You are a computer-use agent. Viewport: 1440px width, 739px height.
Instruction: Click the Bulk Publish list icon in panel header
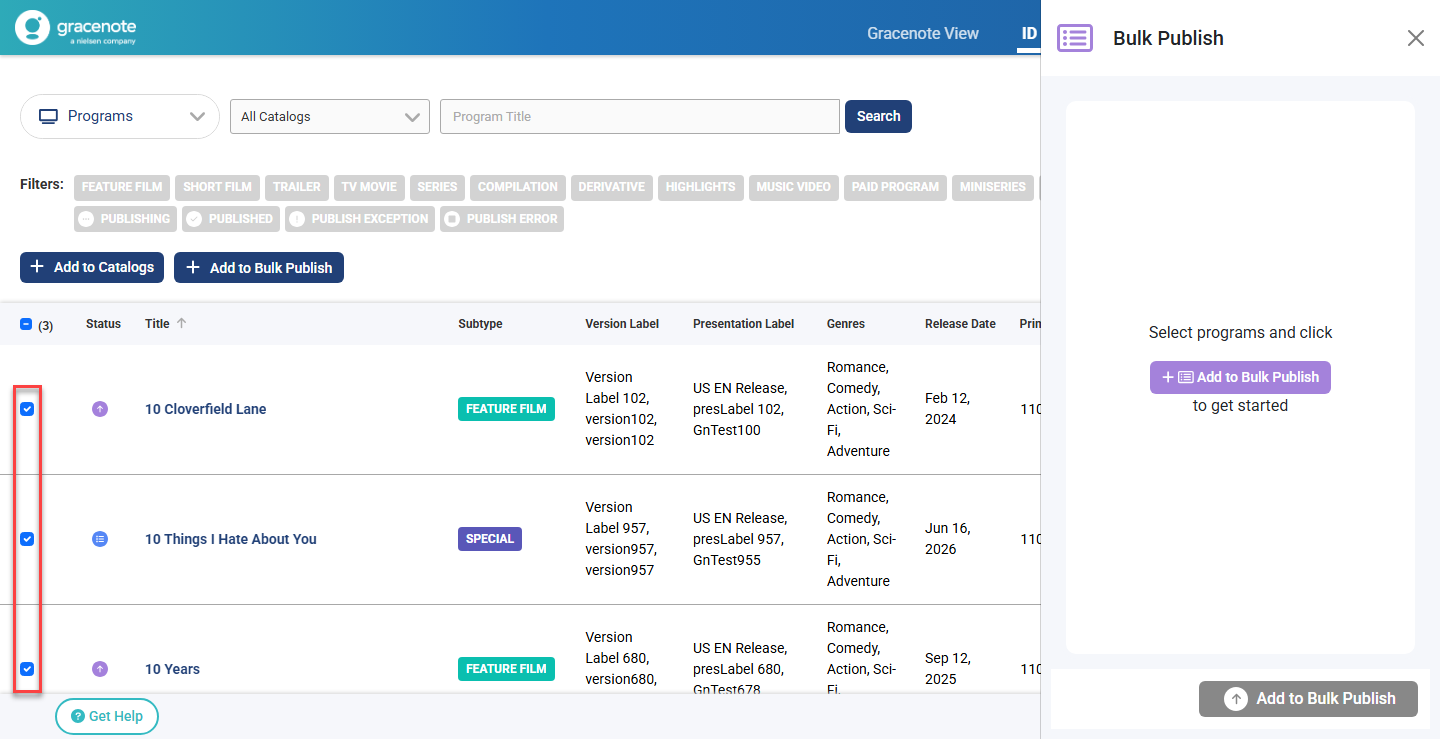[x=1075, y=38]
